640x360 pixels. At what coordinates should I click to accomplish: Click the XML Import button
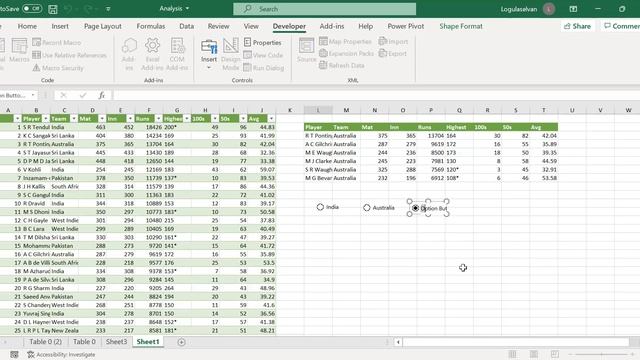[393, 41]
